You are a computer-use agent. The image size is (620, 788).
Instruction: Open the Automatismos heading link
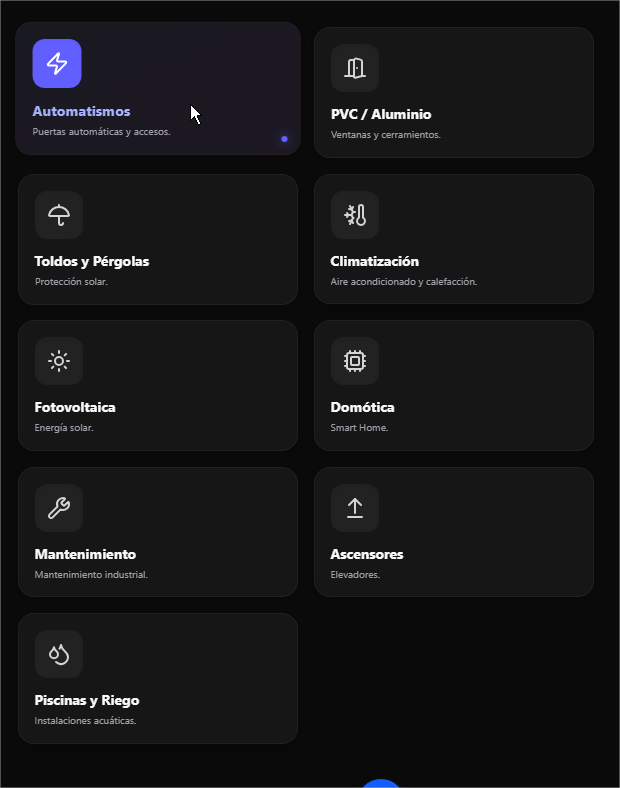coord(81,111)
